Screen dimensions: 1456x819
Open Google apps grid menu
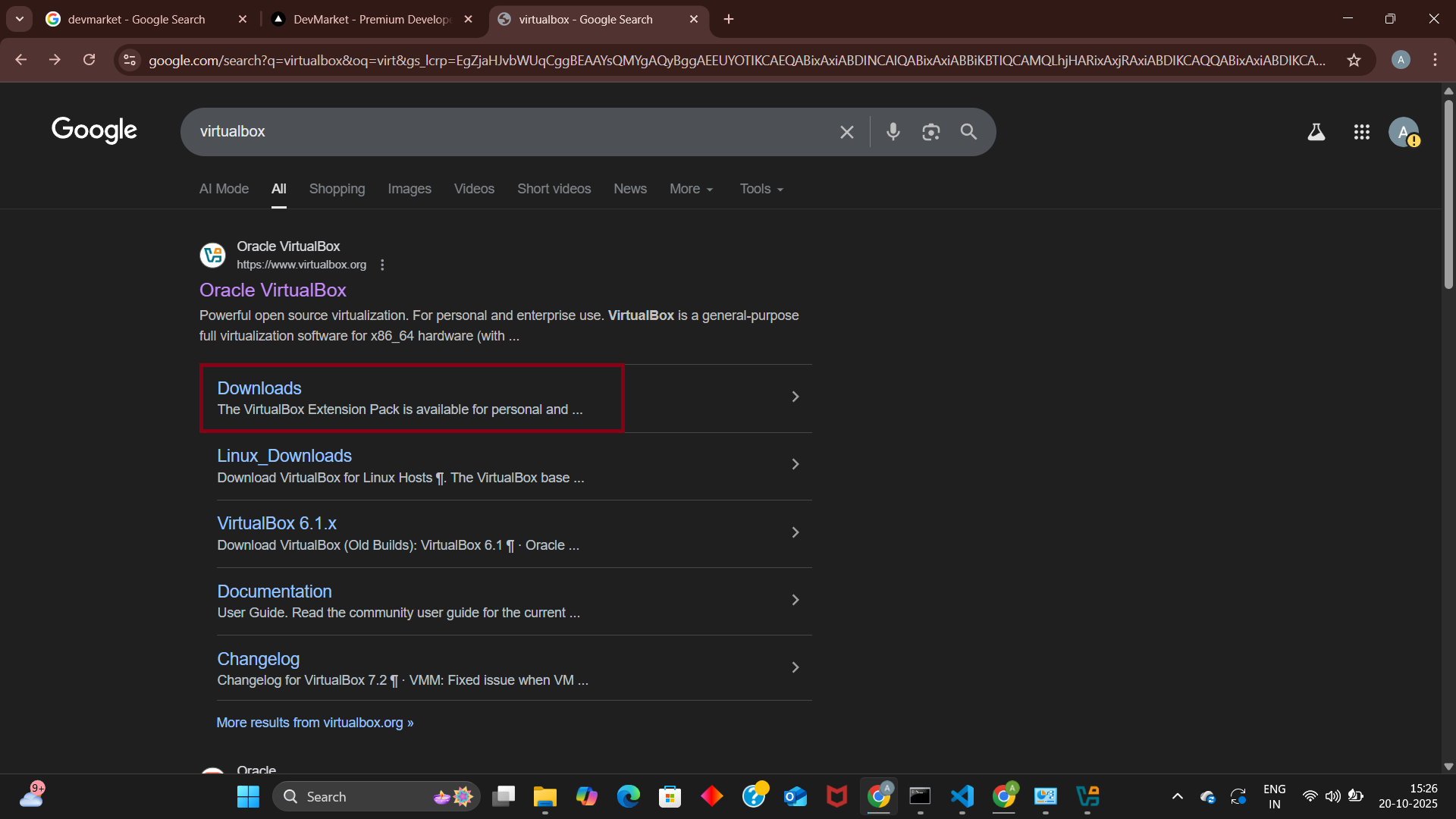[1361, 132]
